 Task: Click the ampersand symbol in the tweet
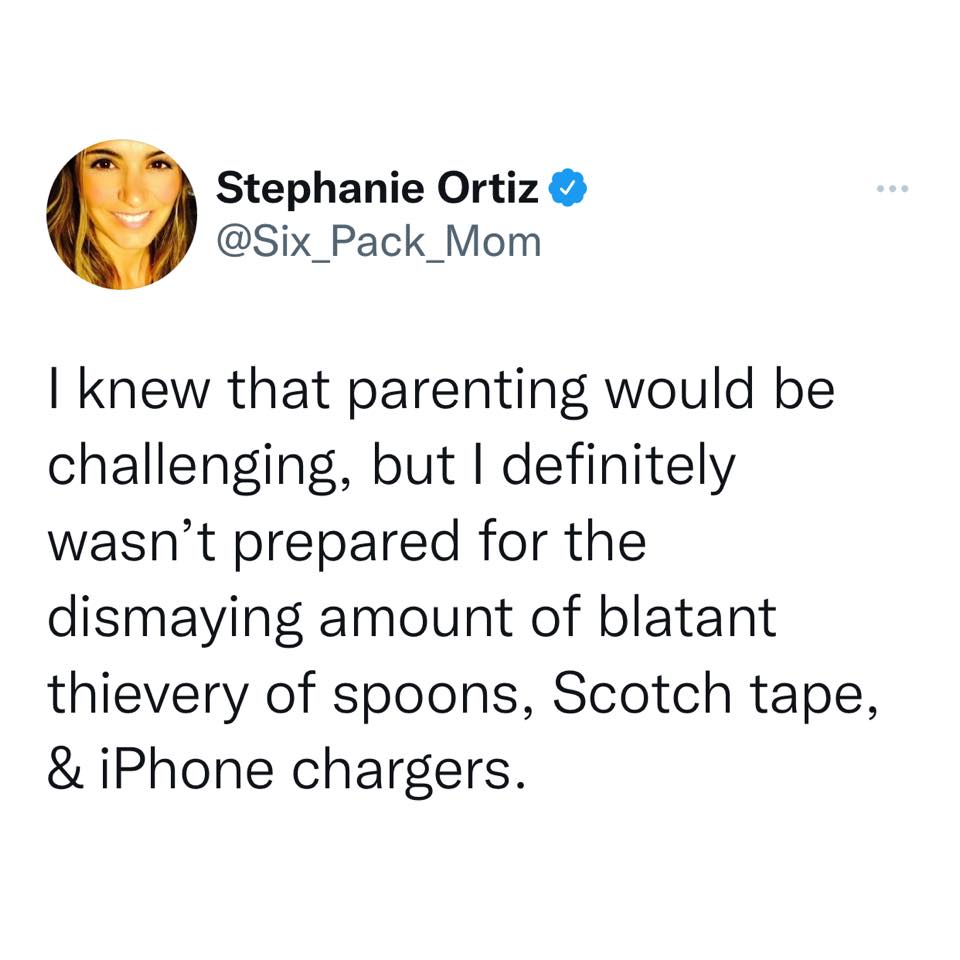[x=64, y=767]
